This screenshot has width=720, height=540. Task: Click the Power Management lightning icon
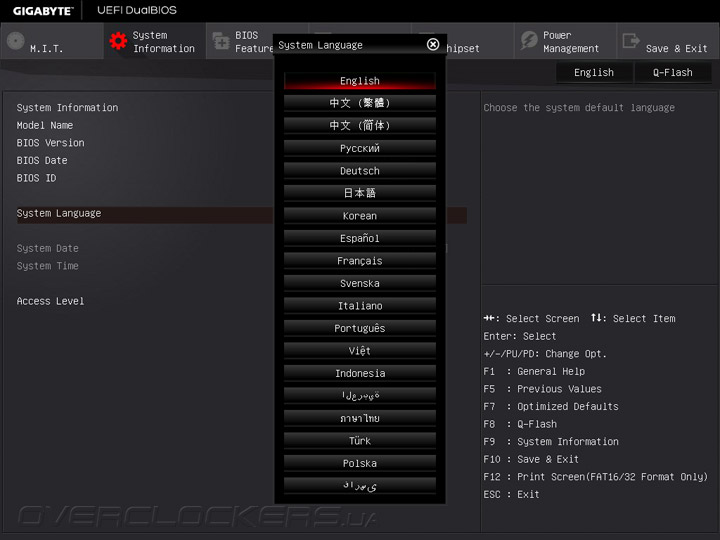coord(529,40)
